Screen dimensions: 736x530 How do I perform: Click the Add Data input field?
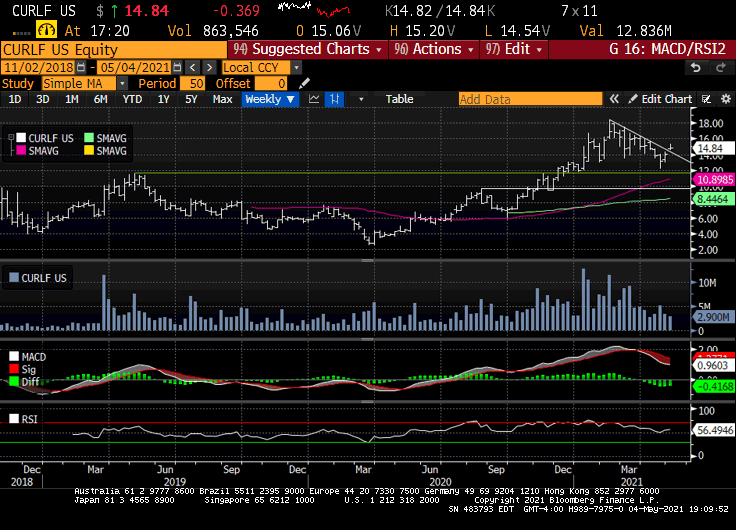click(x=530, y=99)
